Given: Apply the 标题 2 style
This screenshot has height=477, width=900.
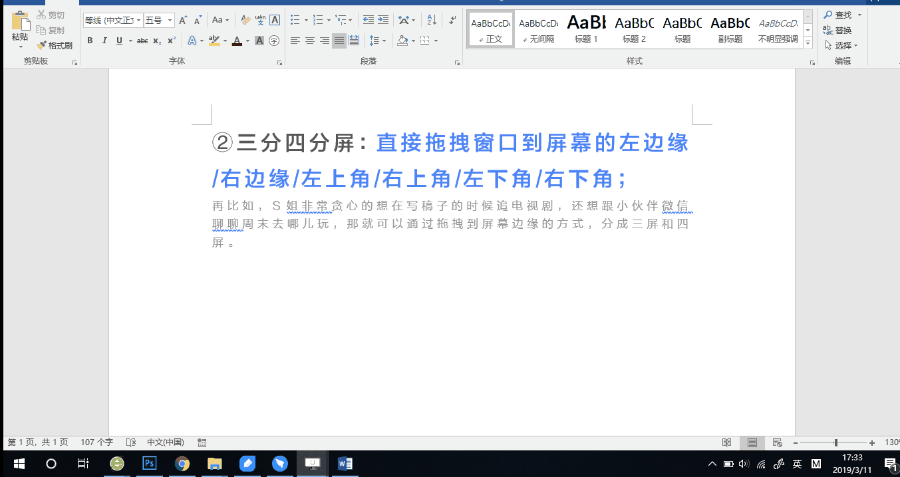Looking at the screenshot, I should [x=634, y=29].
